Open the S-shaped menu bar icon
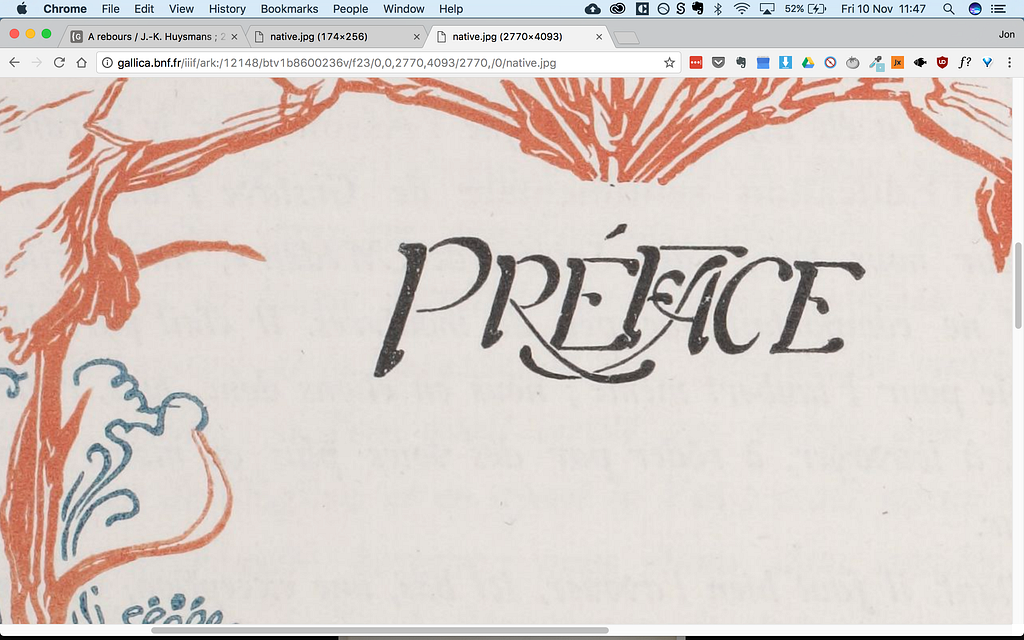Image resolution: width=1024 pixels, height=640 pixels. 680,8
